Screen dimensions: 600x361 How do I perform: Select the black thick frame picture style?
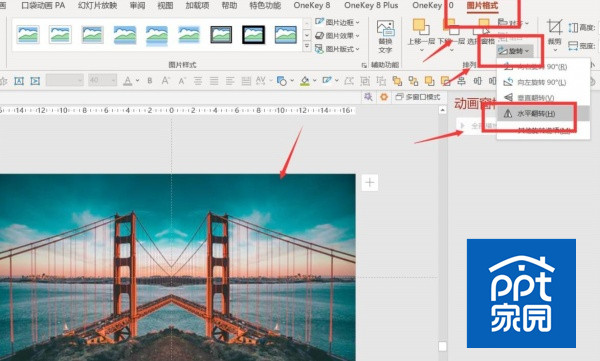(x=253, y=34)
